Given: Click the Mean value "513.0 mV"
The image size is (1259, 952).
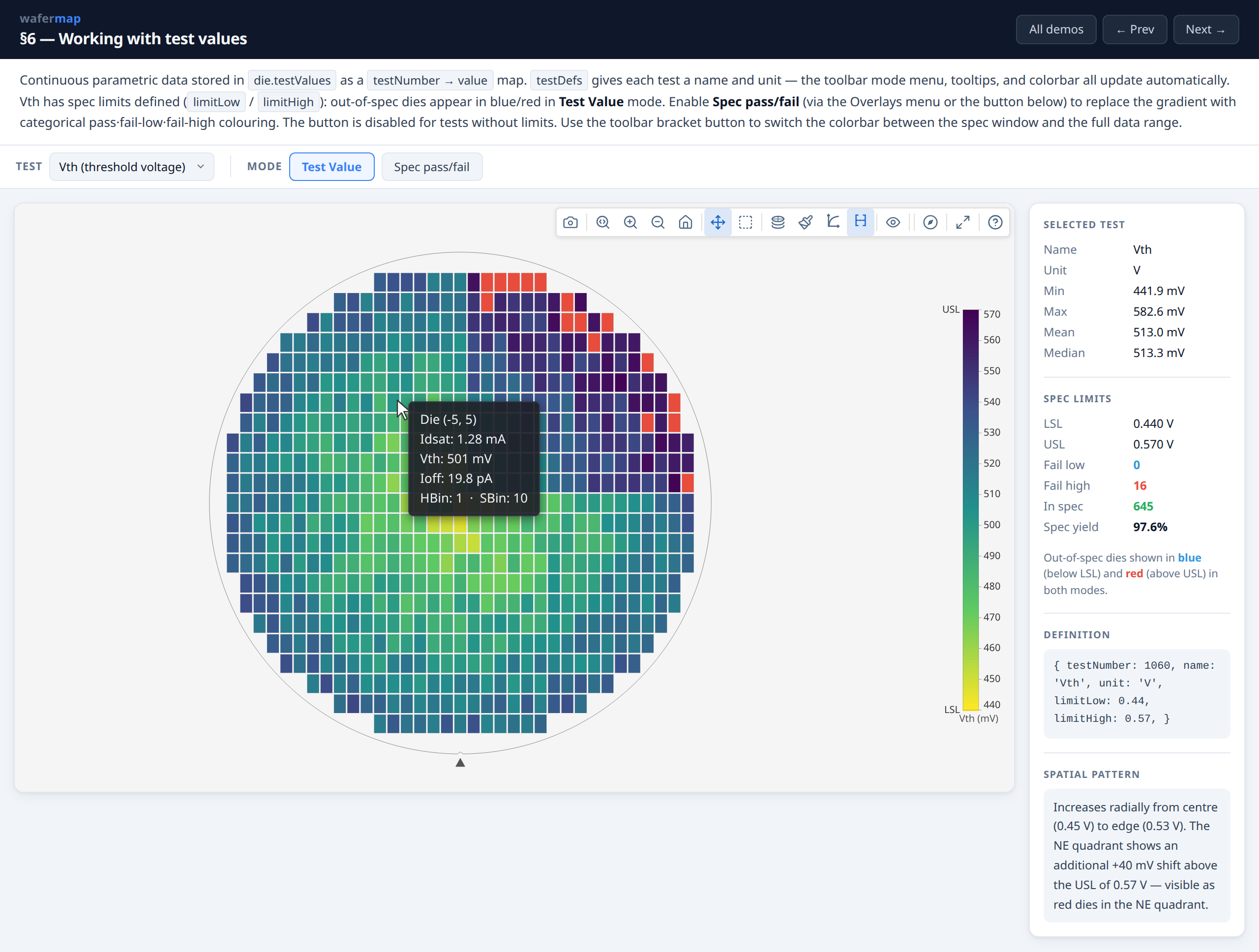Looking at the screenshot, I should 1158,332.
